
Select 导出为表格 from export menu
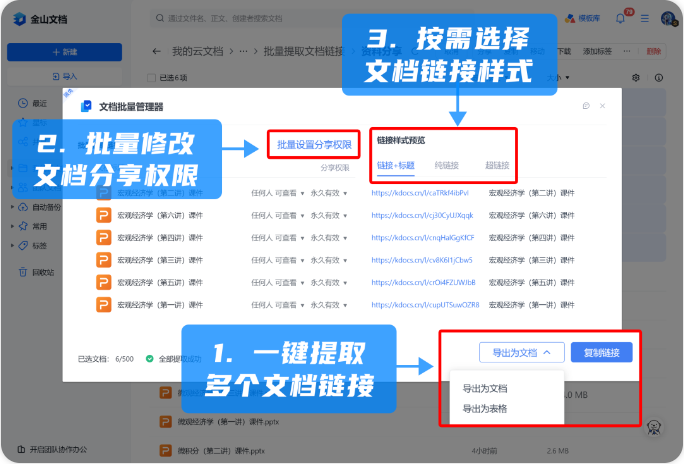485,408
